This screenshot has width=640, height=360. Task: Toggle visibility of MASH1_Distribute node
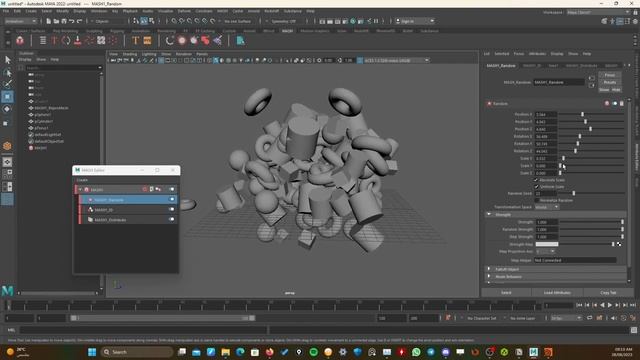(172, 220)
